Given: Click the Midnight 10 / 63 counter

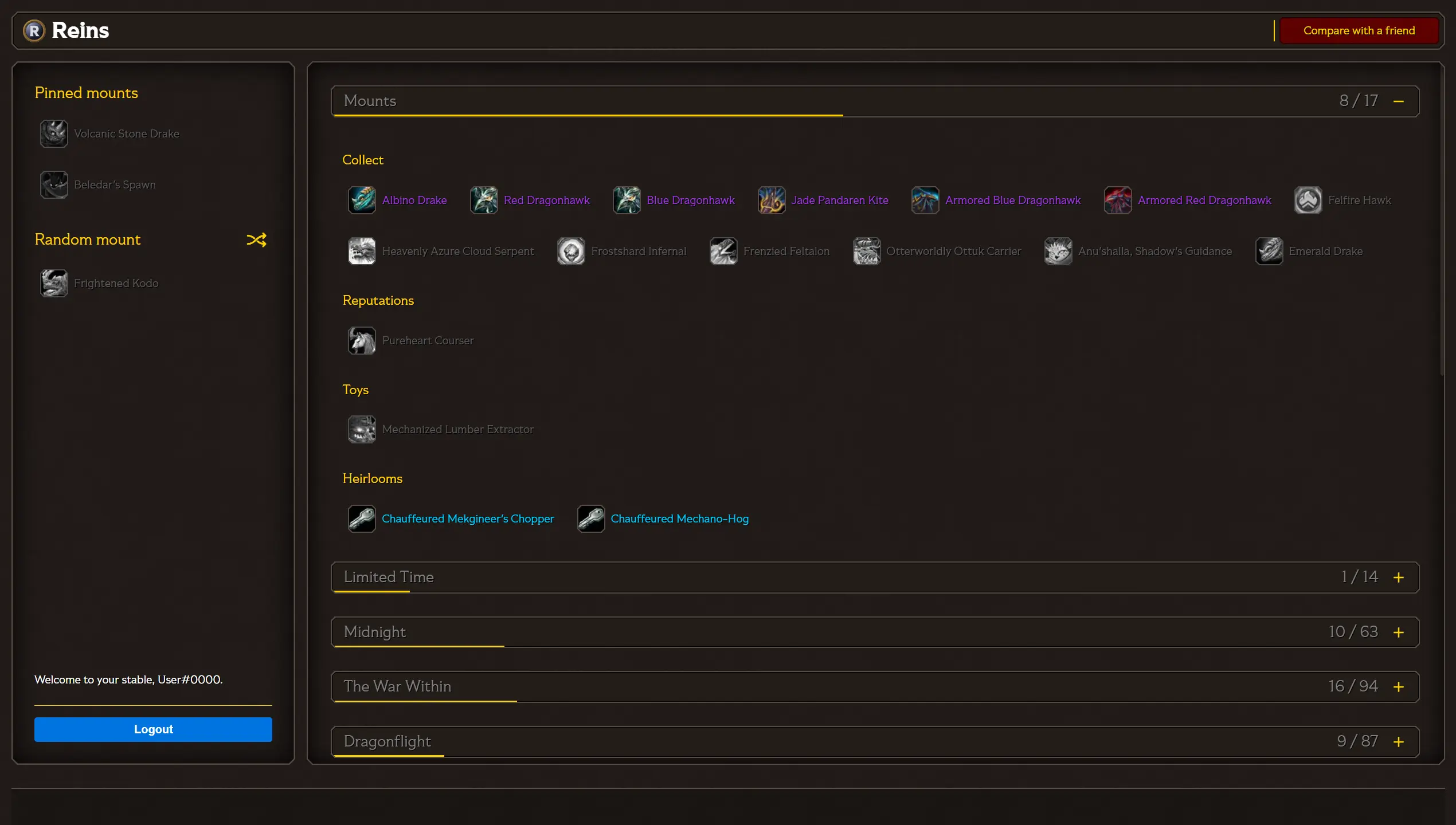Looking at the screenshot, I should point(1353,632).
